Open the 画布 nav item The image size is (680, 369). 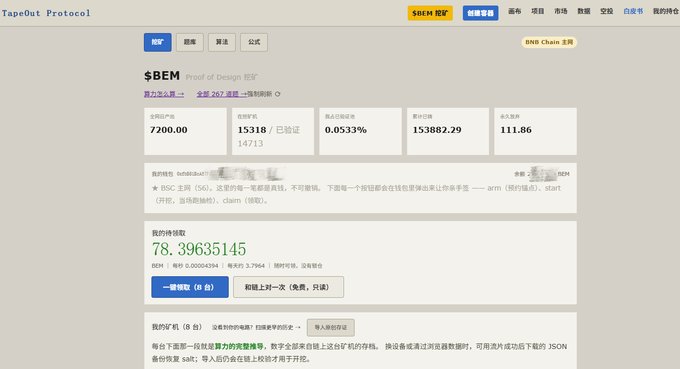(514, 11)
